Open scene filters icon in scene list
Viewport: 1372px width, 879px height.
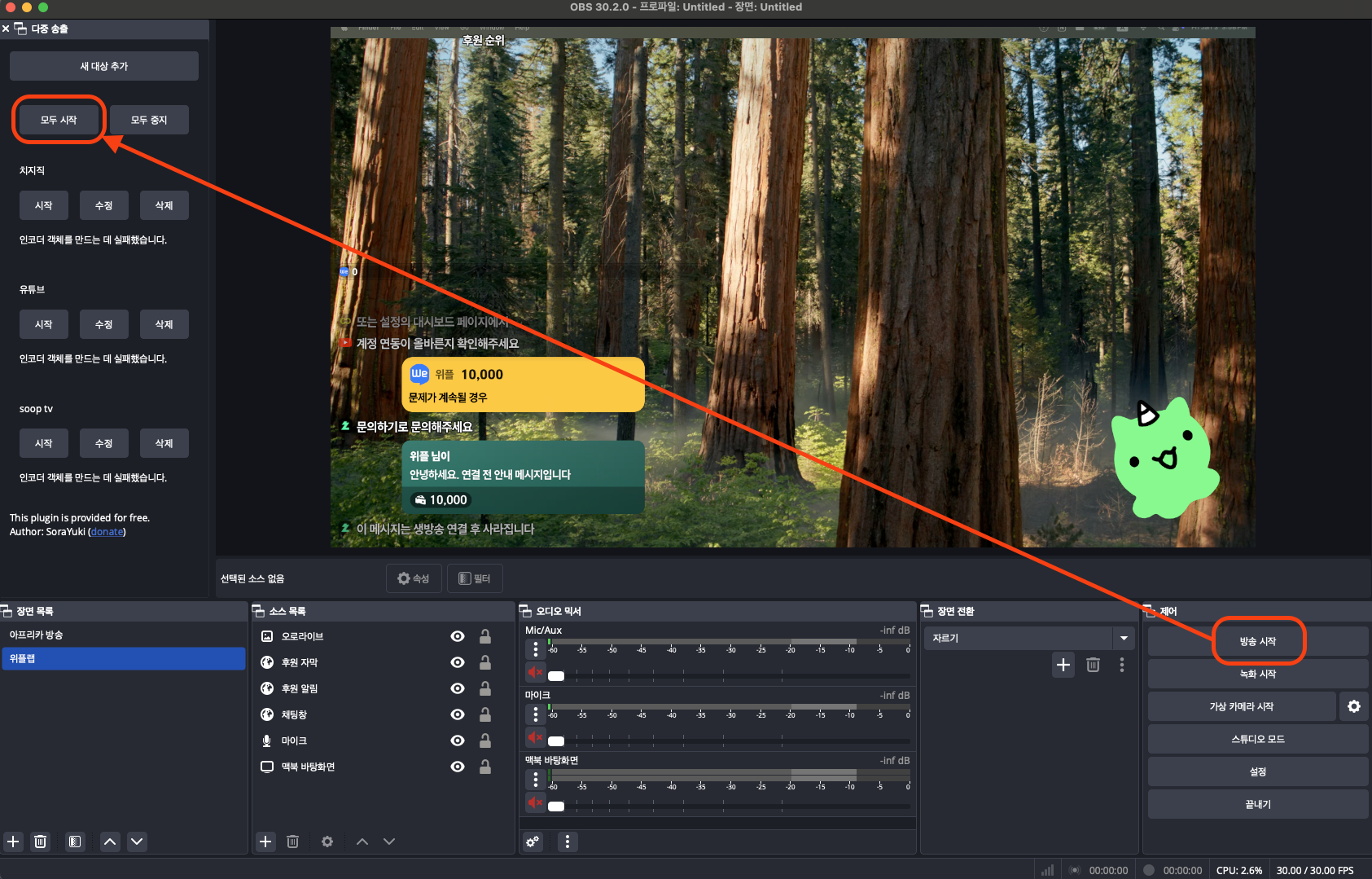[75, 842]
